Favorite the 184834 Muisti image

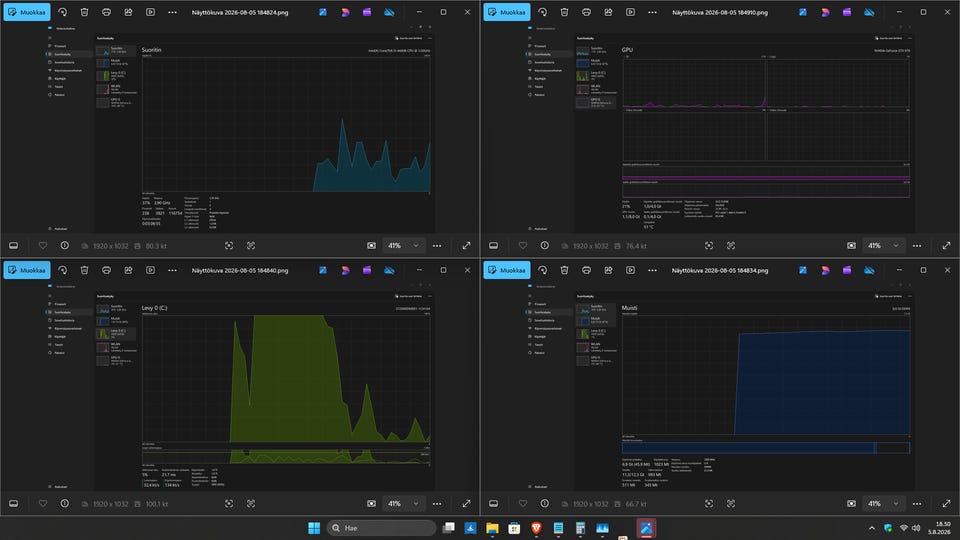pyautogui.click(x=523, y=503)
